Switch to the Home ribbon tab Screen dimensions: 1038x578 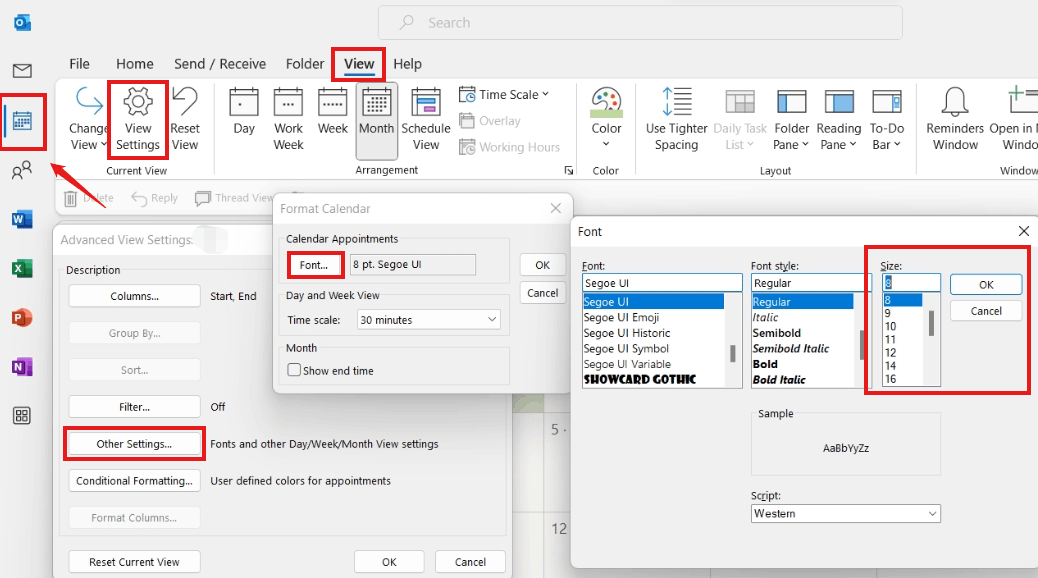(134, 64)
